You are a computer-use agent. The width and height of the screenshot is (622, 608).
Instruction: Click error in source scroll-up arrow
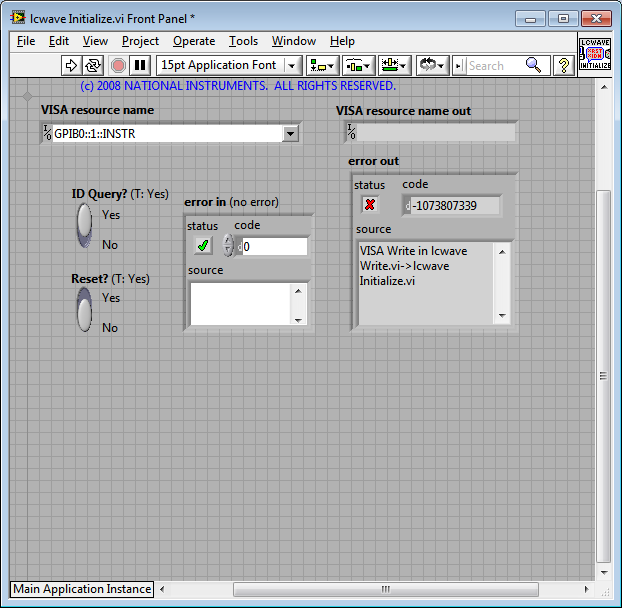click(298, 291)
